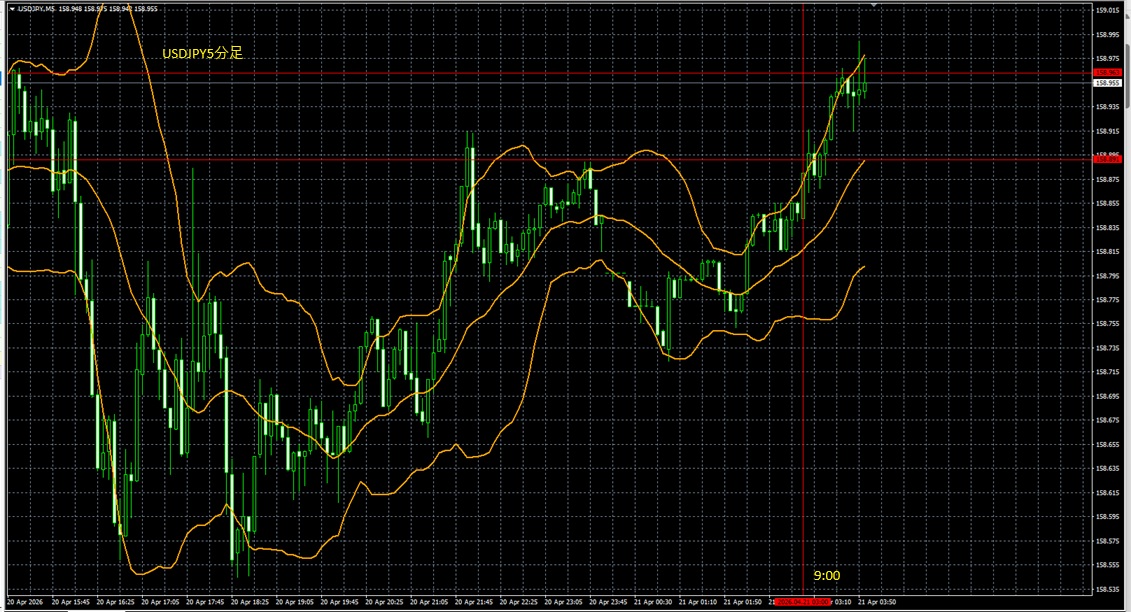Screen dimensions: 1131x612
Task: Click the red date tag on time axis
Action: (x=800, y=603)
